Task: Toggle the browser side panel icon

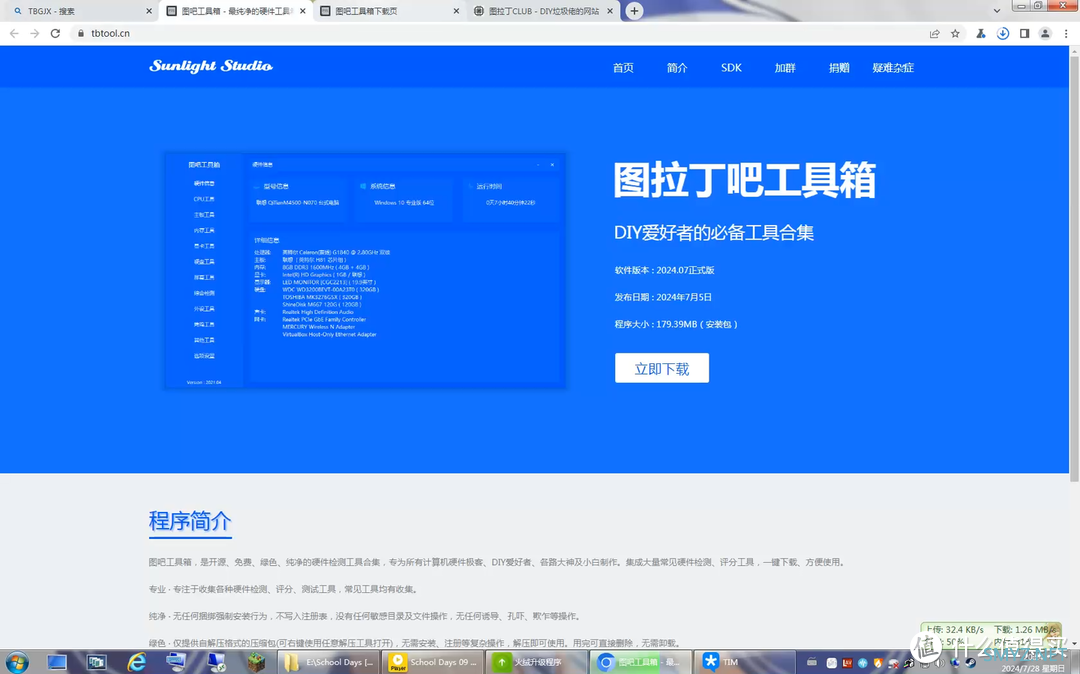Action: click(x=1024, y=33)
